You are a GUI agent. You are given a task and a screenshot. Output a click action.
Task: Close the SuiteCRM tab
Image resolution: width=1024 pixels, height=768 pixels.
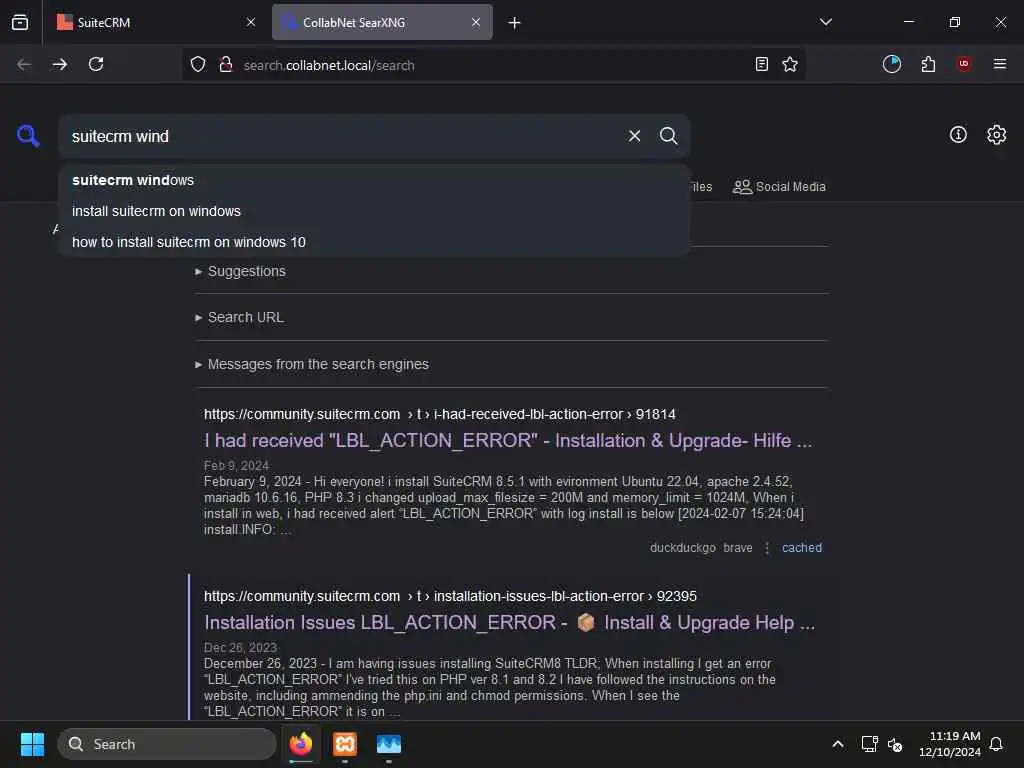[251, 22]
